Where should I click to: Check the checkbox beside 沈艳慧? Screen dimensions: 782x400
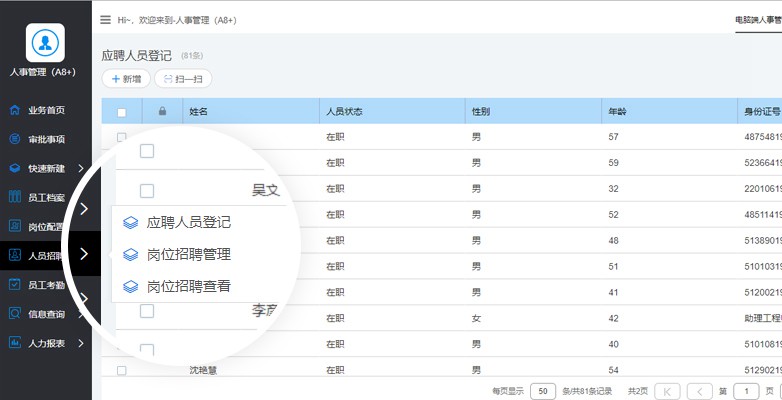tap(122, 370)
